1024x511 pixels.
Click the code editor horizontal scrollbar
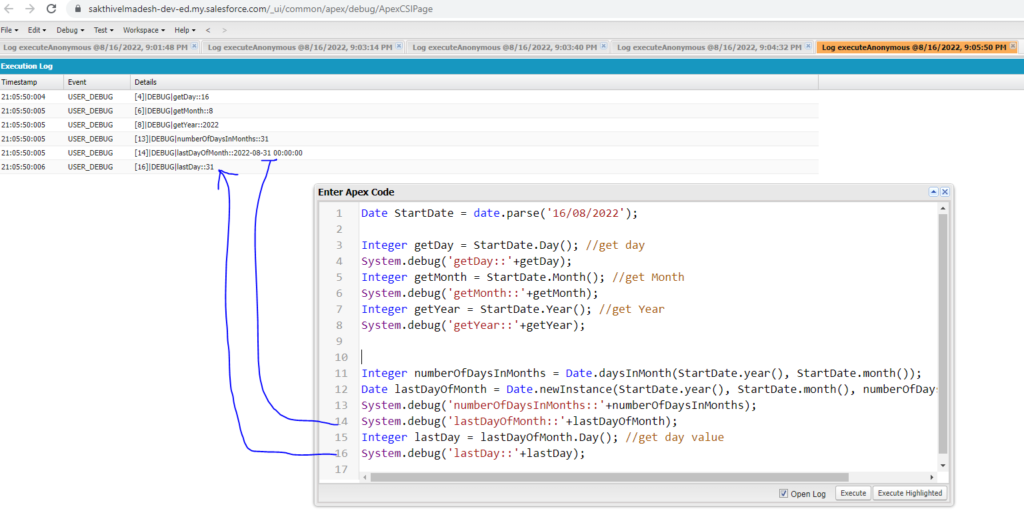[x=609, y=477]
